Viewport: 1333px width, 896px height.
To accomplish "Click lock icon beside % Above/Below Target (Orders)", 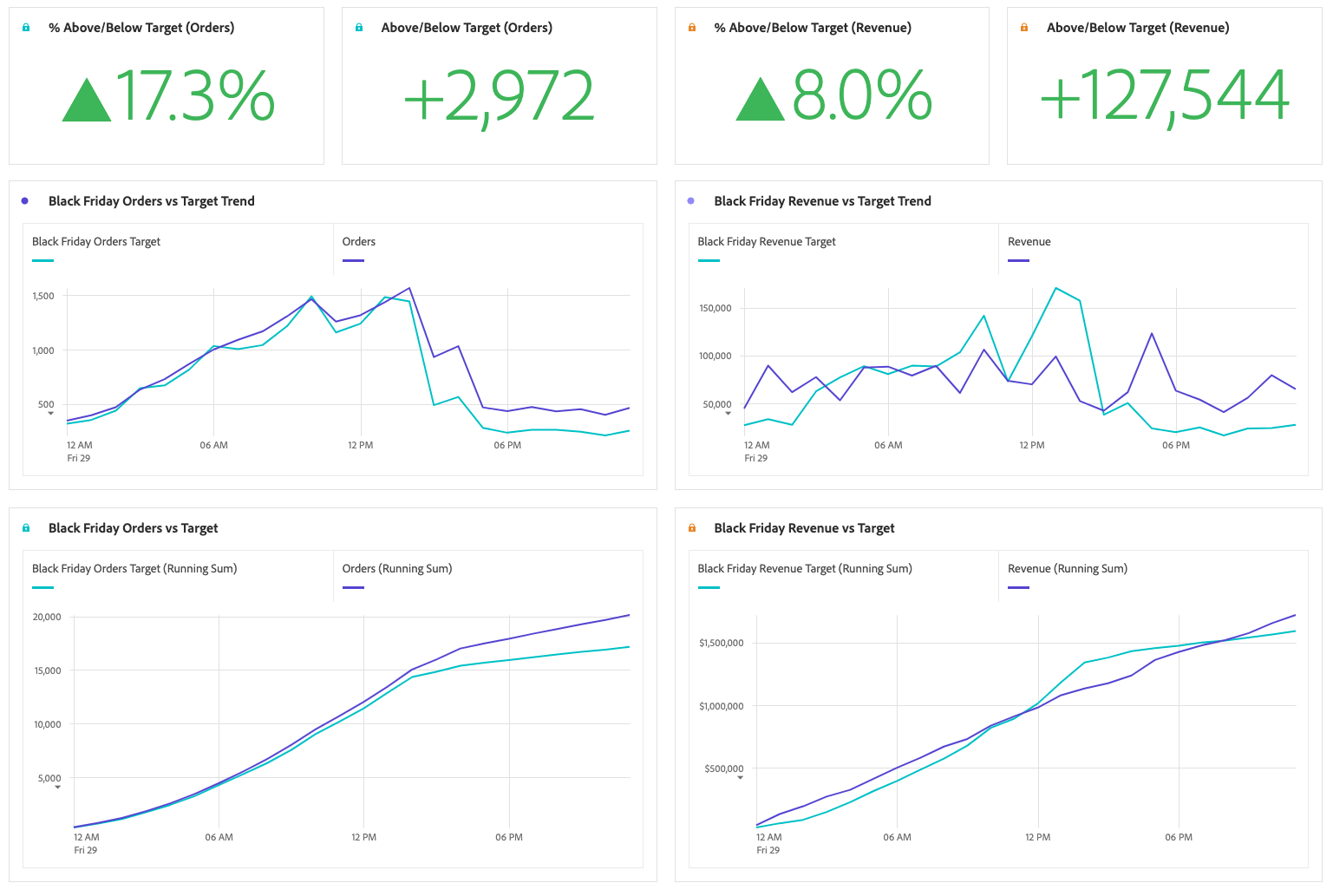I will point(26,28).
